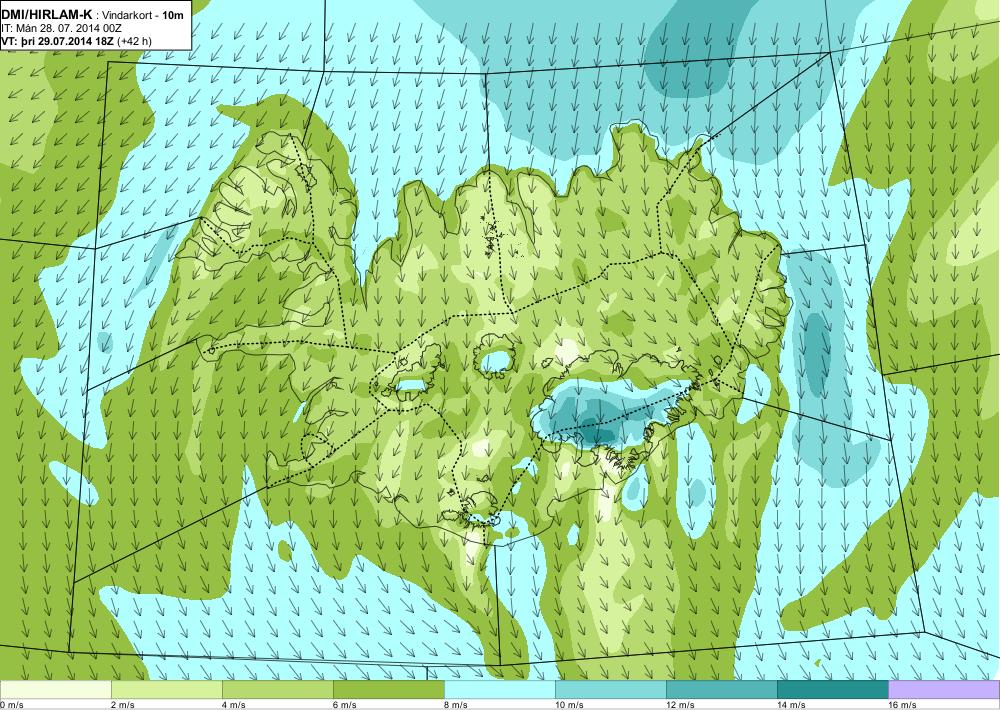
Task: Pick the medium green 4–6 m/s legend swatch
Action: 277,690
